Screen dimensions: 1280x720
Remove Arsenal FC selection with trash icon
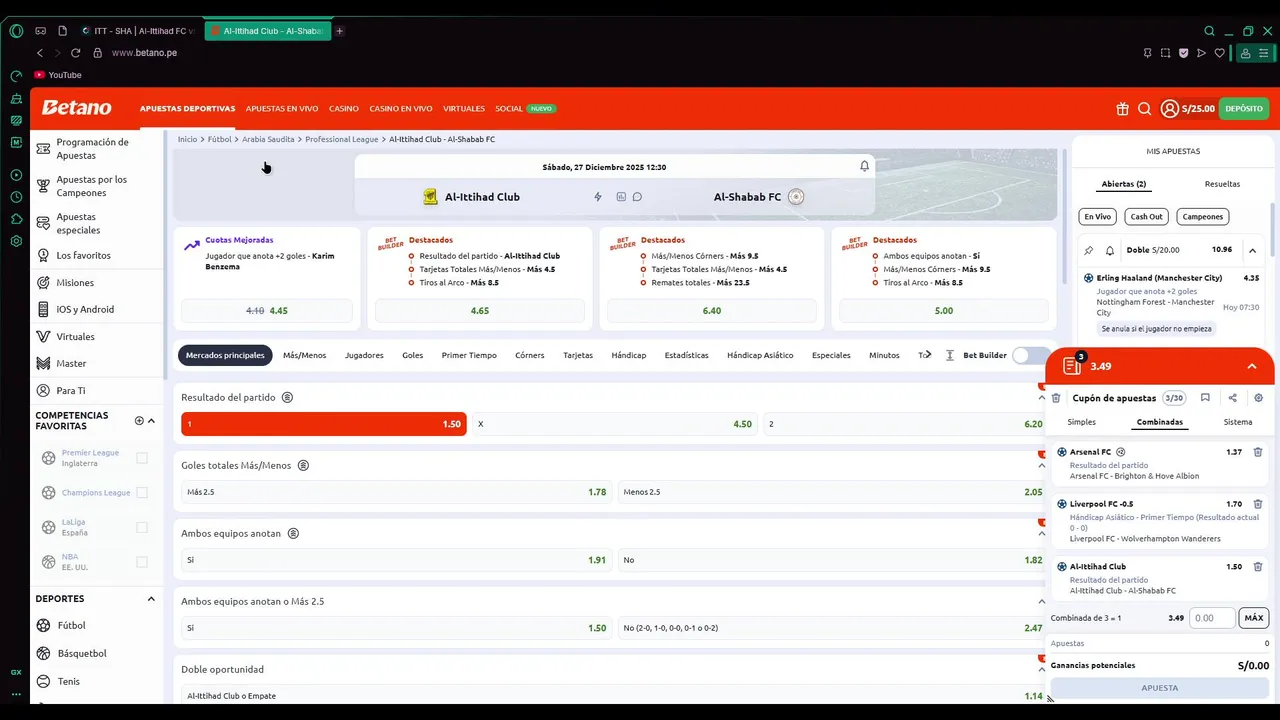click(x=1258, y=452)
